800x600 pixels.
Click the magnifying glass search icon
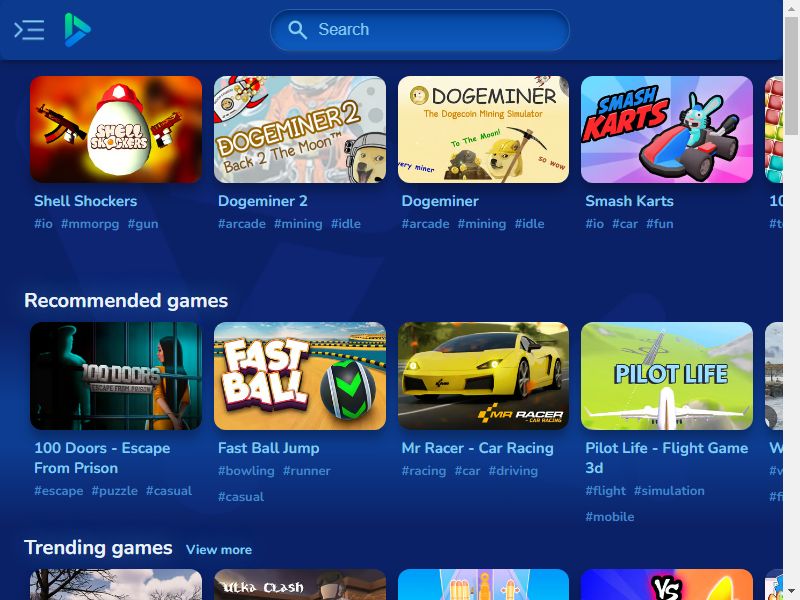coord(297,30)
